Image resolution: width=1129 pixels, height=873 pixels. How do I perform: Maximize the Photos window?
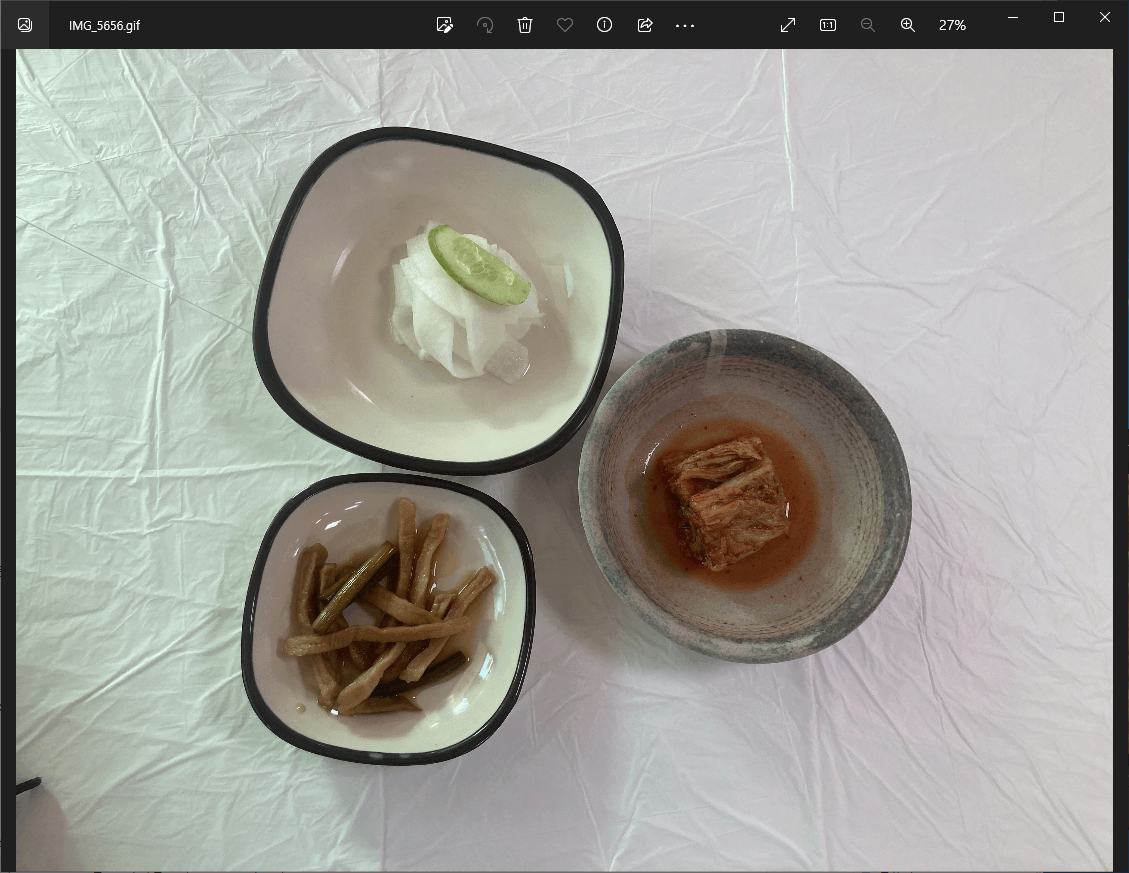1058,17
